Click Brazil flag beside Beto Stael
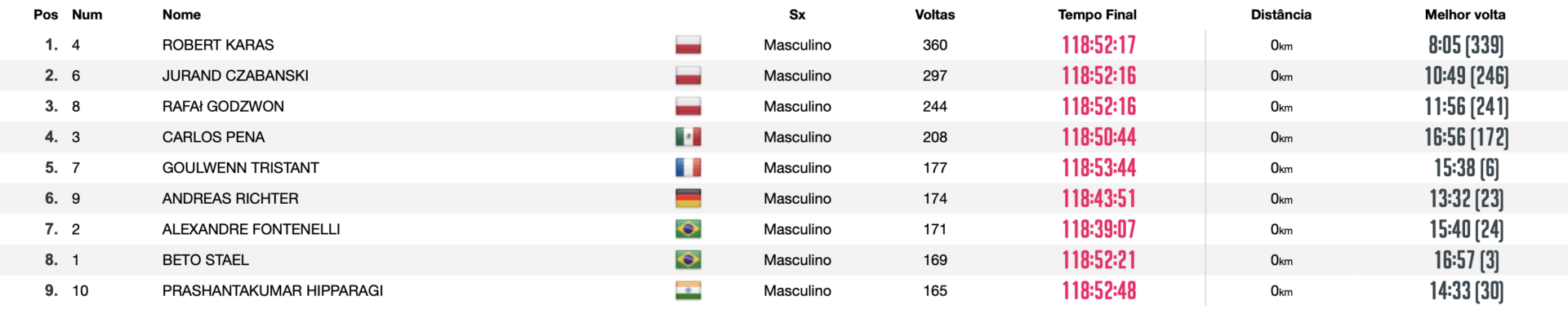The width and height of the screenshot is (1568, 314). pos(688,260)
